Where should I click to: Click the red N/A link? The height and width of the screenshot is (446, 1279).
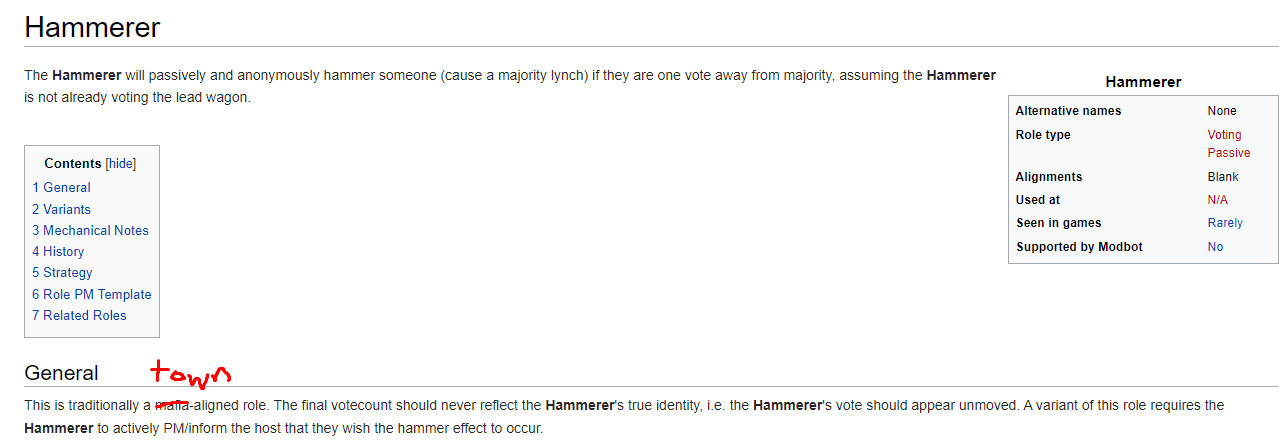tap(1217, 200)
